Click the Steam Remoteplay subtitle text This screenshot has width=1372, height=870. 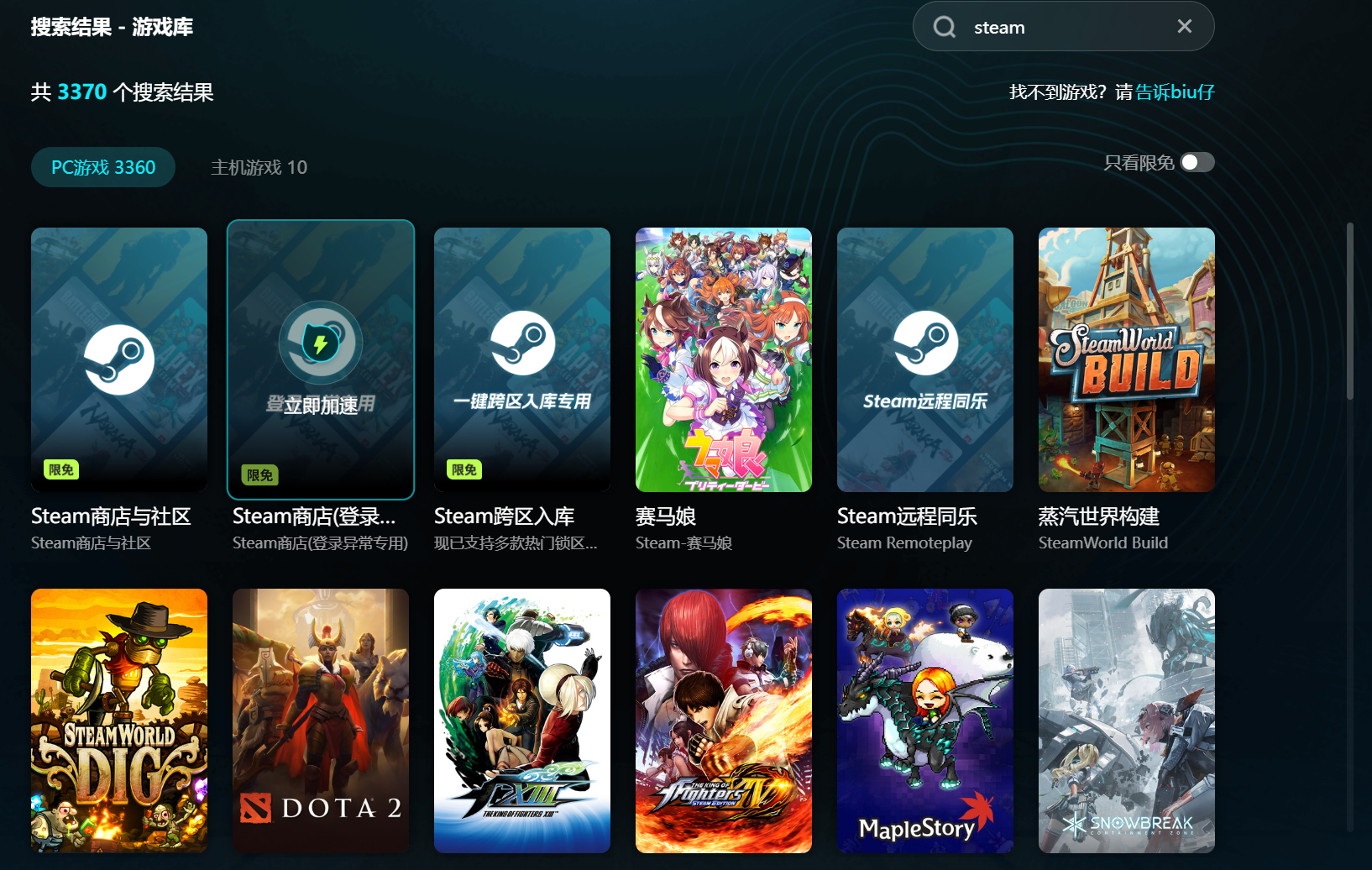904,542
